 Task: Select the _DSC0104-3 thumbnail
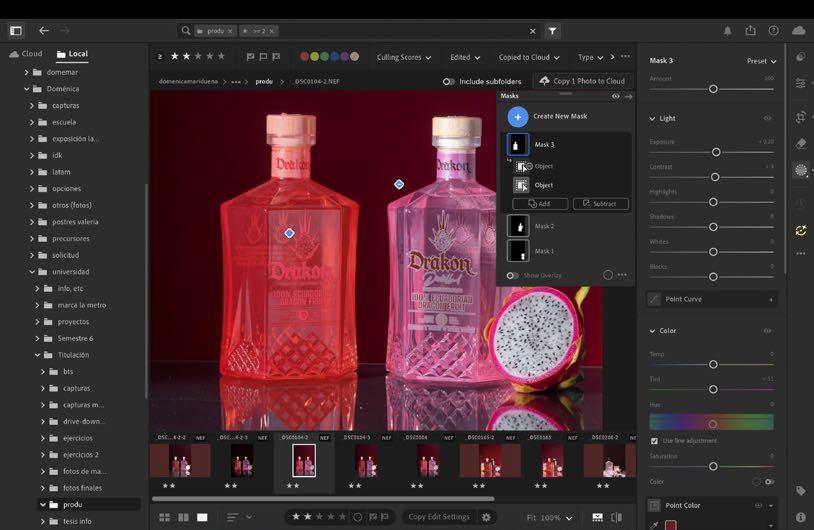366,460
